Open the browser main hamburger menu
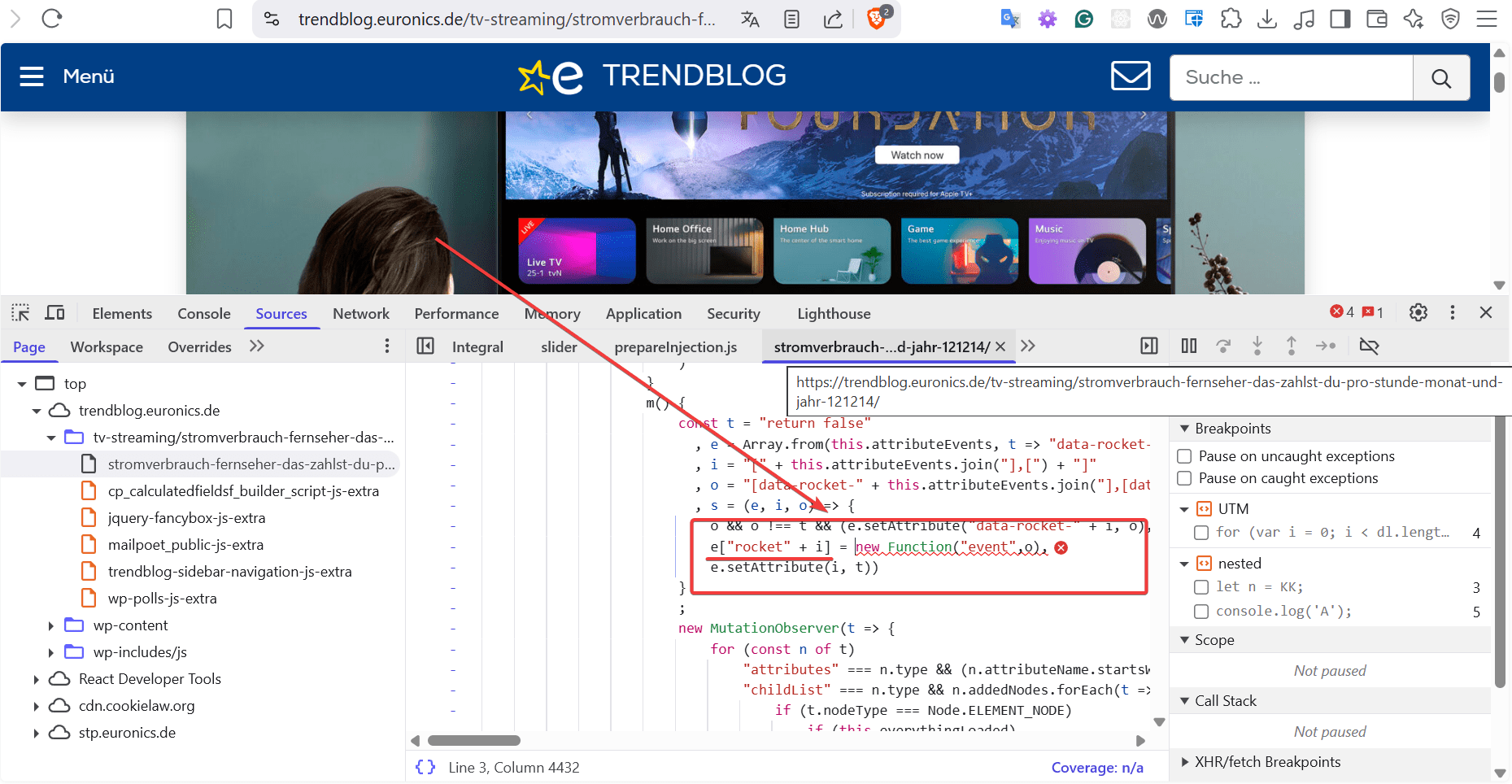The image size is (1512, 784). coord(1487,19)
